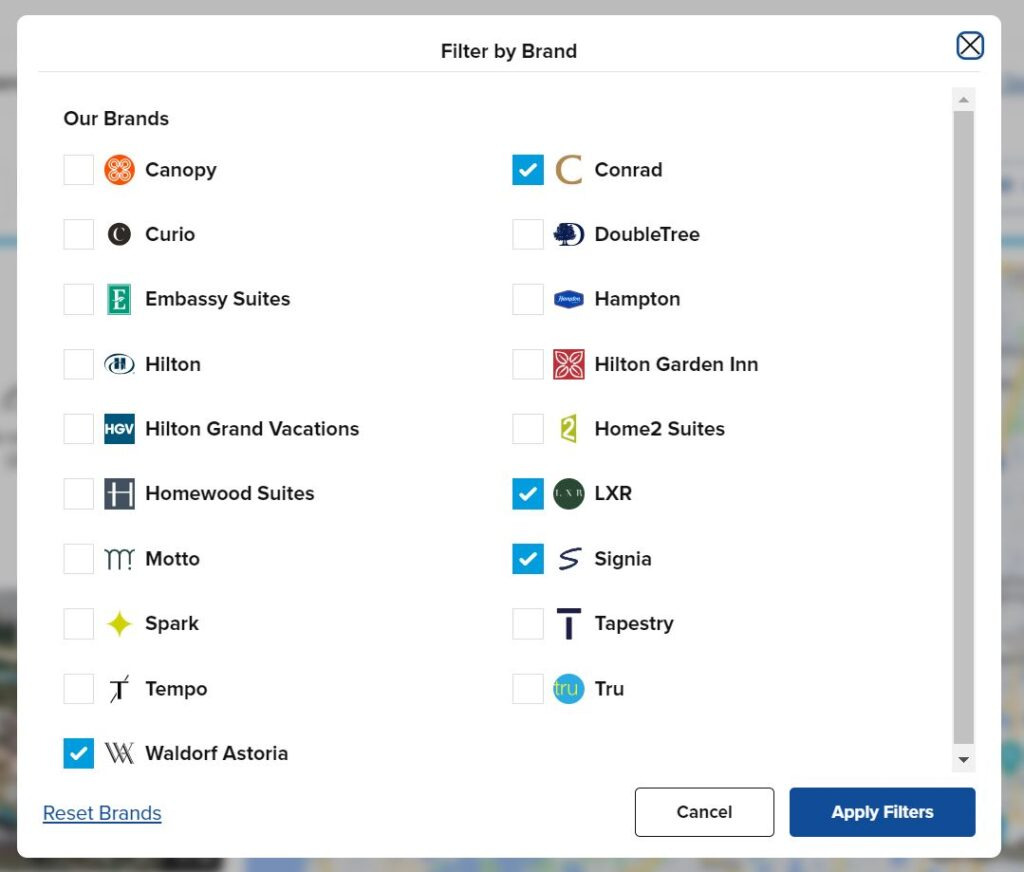Enable the Curio brand checkbox
This screenshot has width=1024, height=872.
[x=78, y=234]
